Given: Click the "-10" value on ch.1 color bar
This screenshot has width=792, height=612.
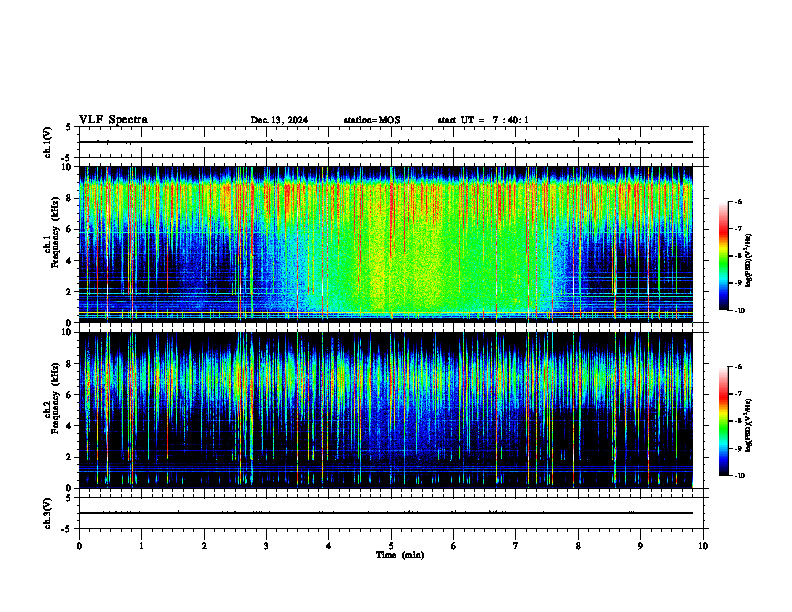Looking at the screenshot, I should (739, 310).
